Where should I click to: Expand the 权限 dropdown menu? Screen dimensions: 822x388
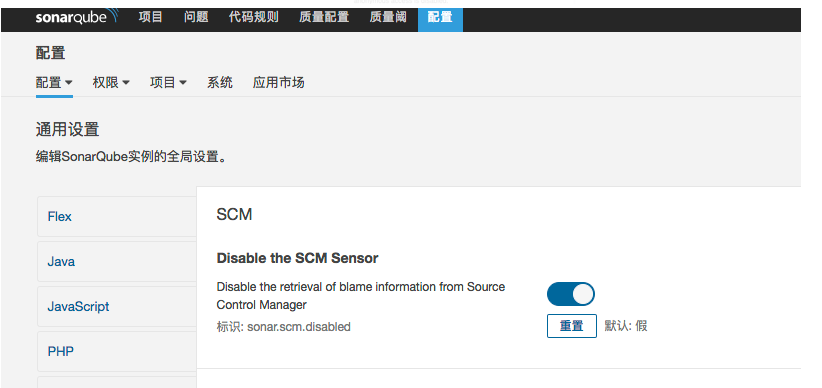[111, 83]
